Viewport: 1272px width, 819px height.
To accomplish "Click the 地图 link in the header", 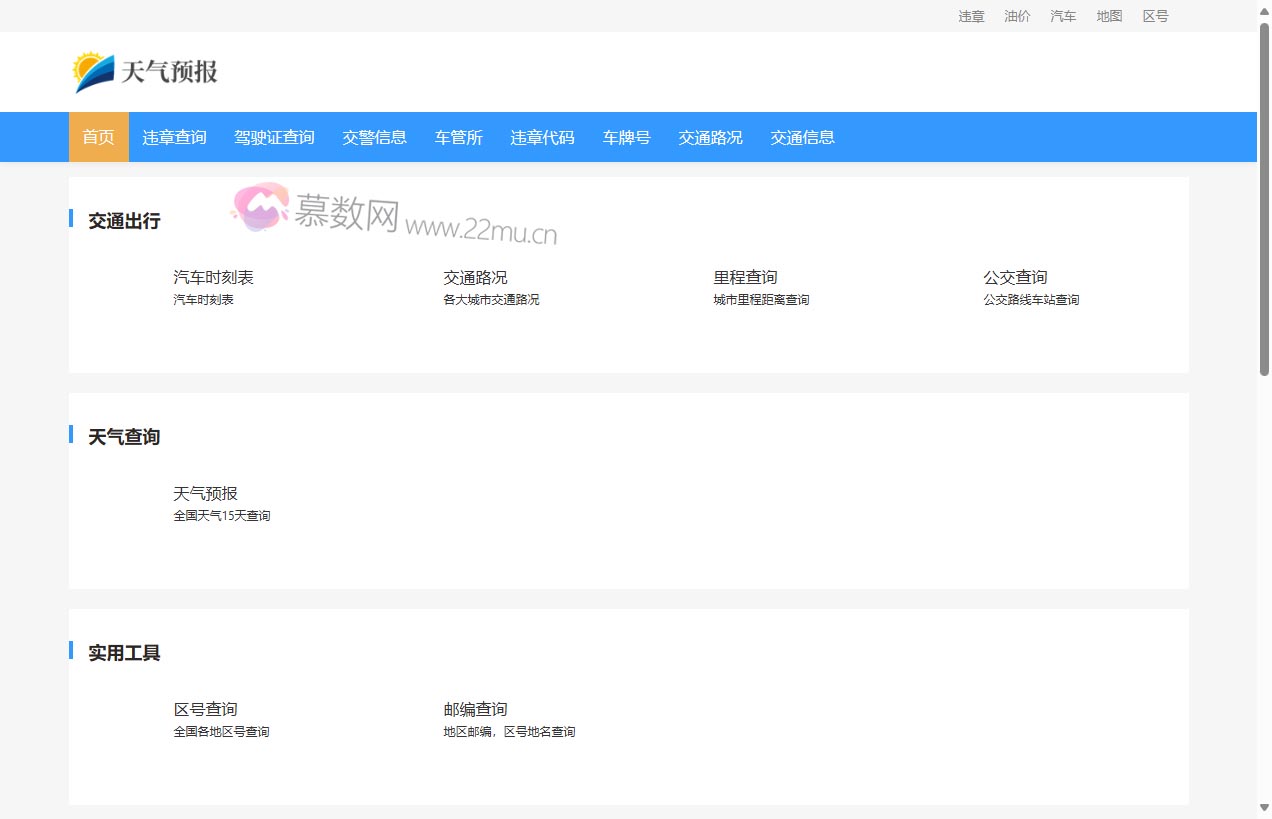I will tap(1108, 16).
